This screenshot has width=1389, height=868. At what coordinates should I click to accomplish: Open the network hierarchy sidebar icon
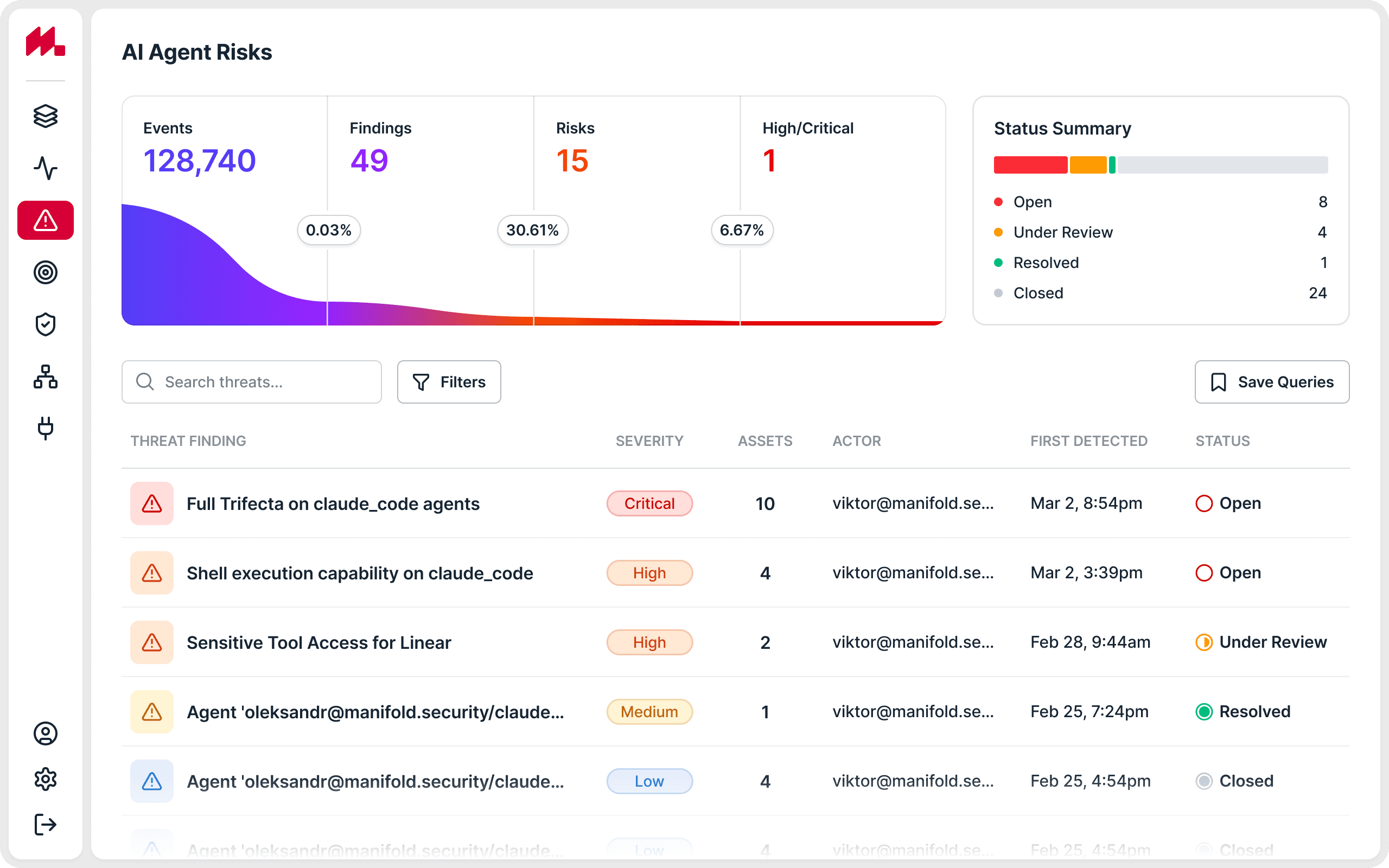(46, 376)
